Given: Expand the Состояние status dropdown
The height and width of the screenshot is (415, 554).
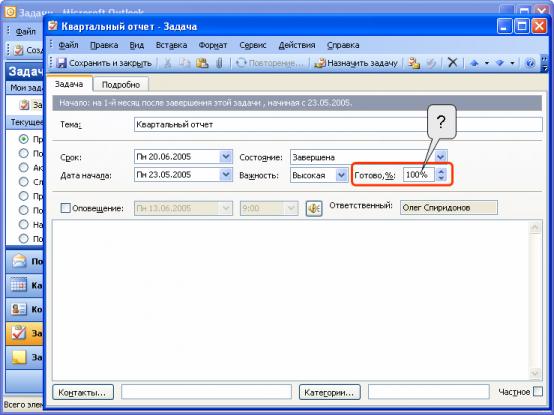Looking at the screenshot, I should click(440, 156).
